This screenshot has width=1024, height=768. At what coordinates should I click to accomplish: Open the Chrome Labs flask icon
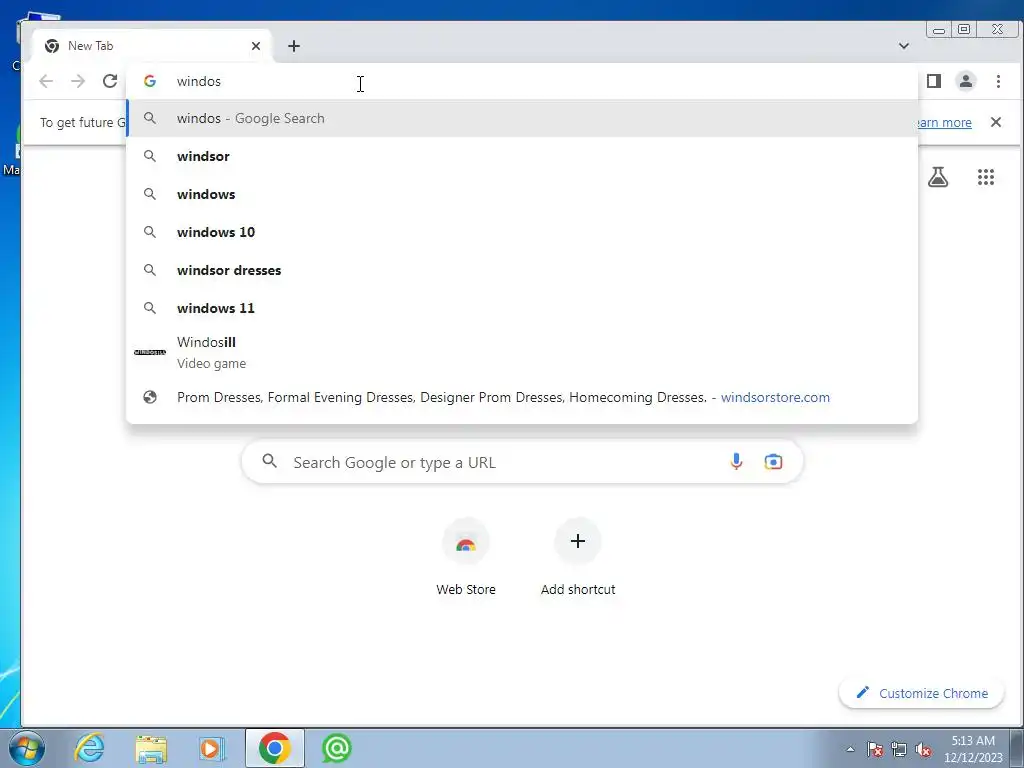[938, 177]
